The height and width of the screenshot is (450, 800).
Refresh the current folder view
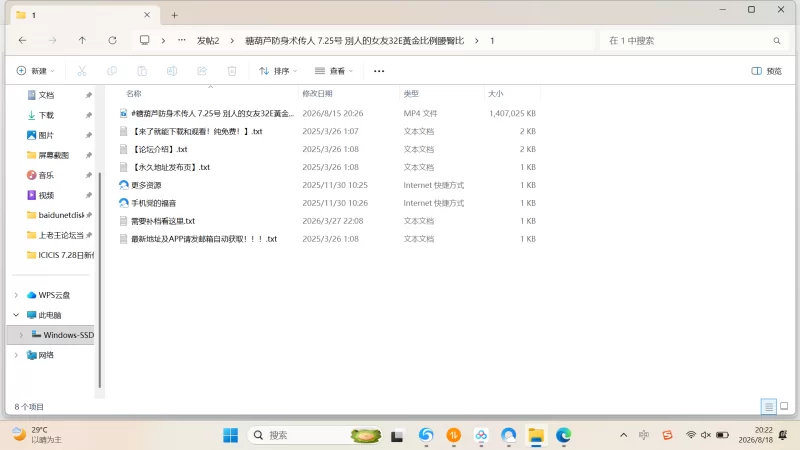pos(112,40)
